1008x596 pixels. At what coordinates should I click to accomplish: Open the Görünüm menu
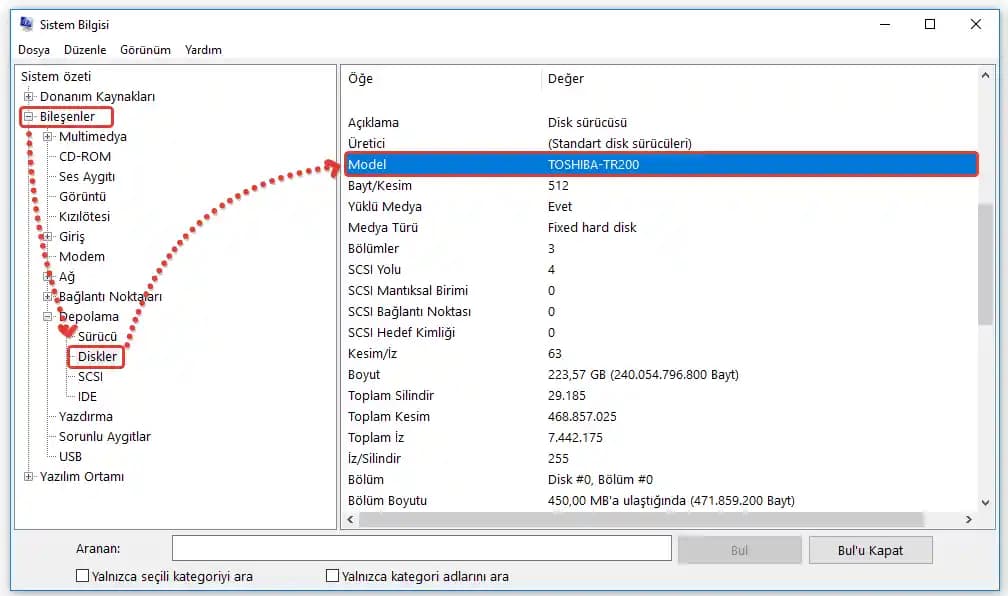tap(145, 50)
